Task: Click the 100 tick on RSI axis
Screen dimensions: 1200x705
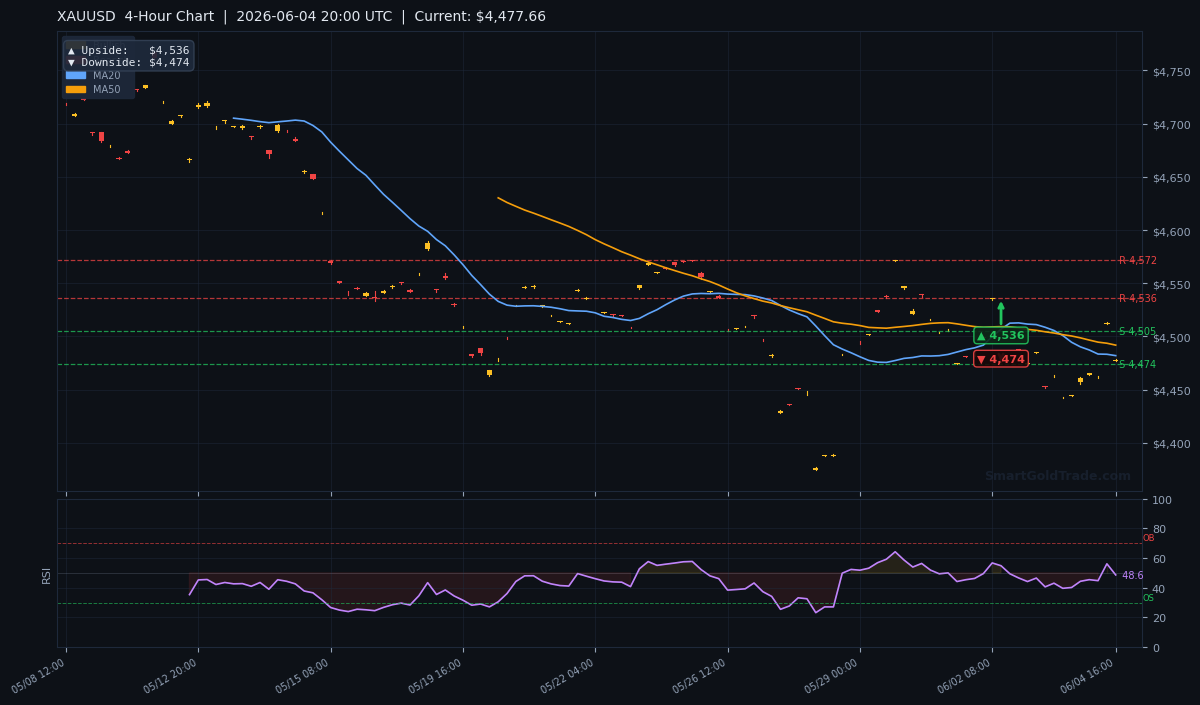Action: tap(1162, 499)
